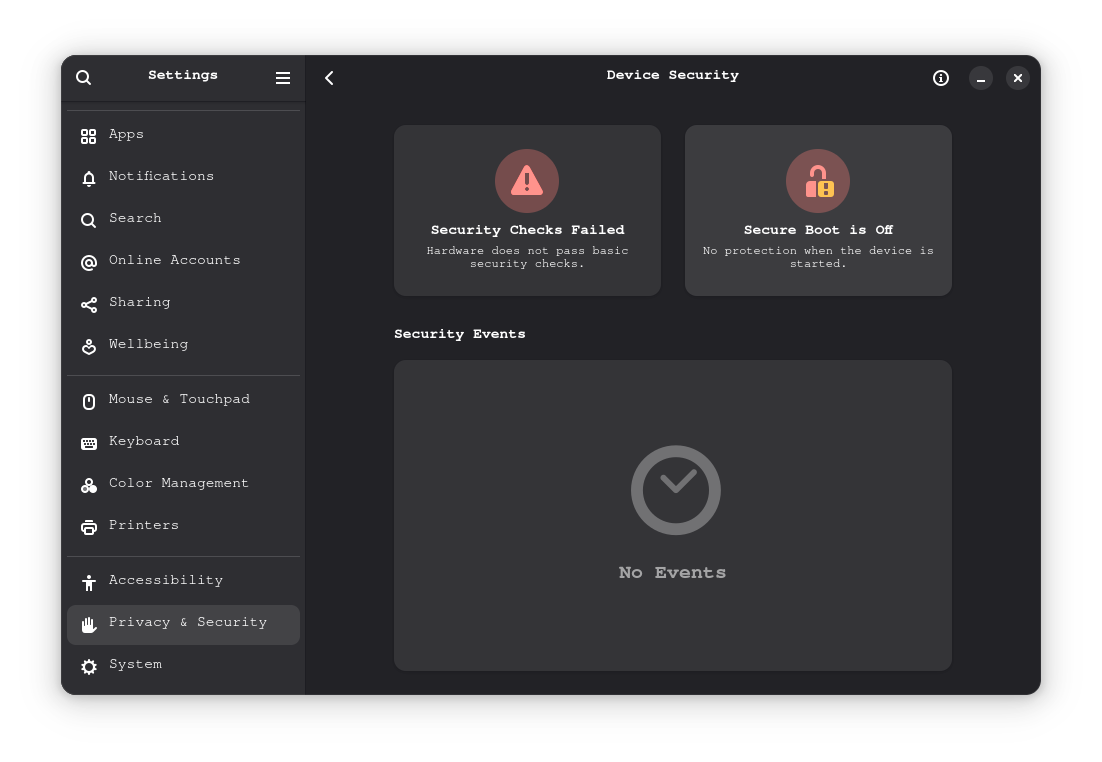
Task: Open the Security Checks Failed card
Action: 527,210
